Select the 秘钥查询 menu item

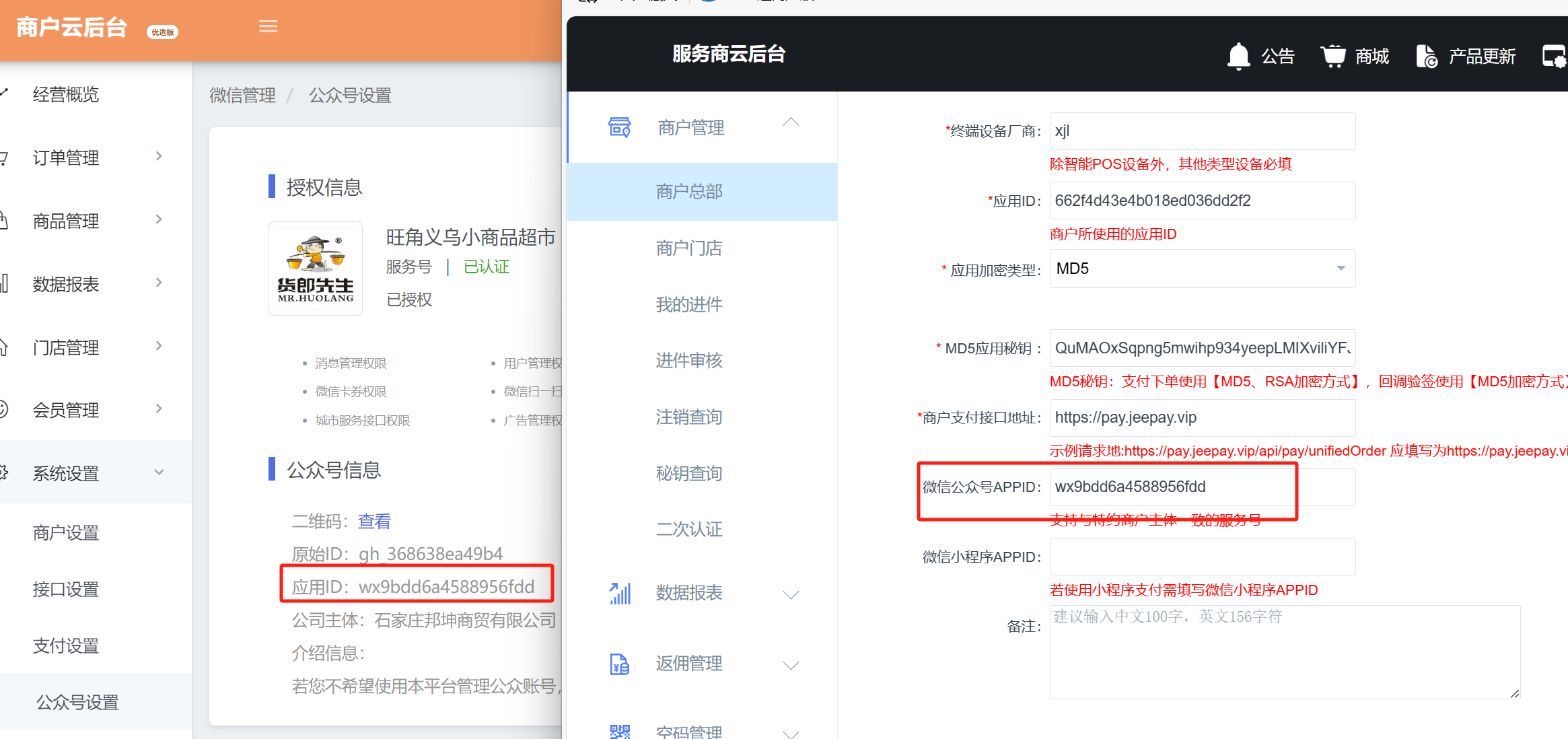[x=689, y=473]
